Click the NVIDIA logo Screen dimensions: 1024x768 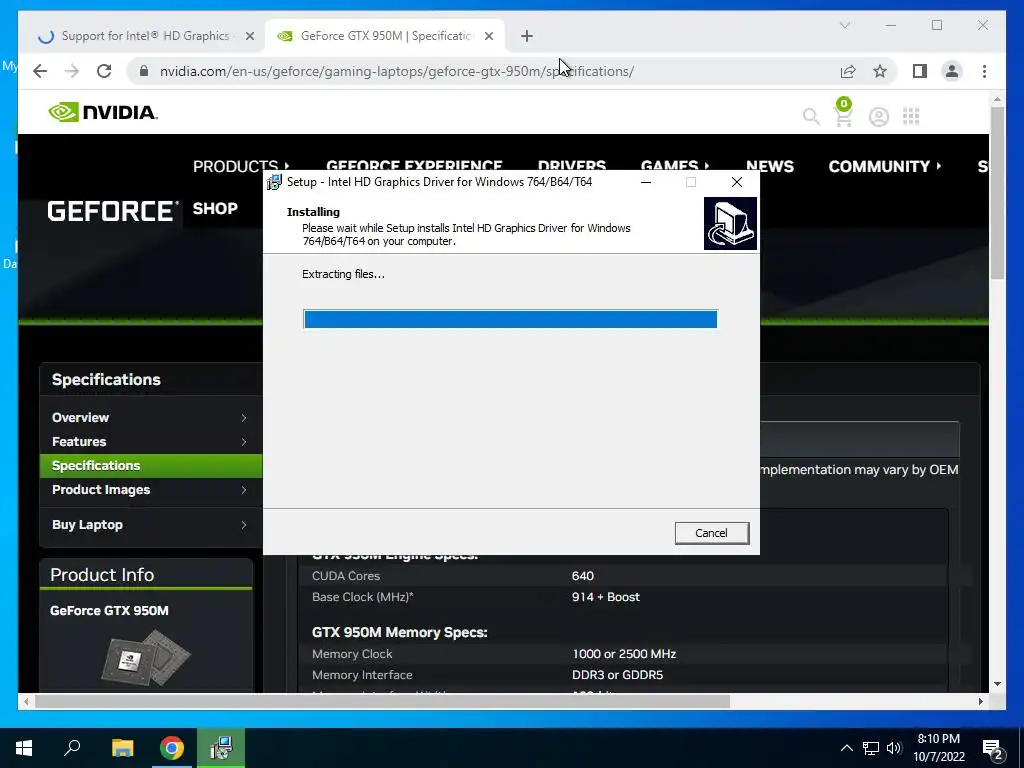(x=103, y=112)
